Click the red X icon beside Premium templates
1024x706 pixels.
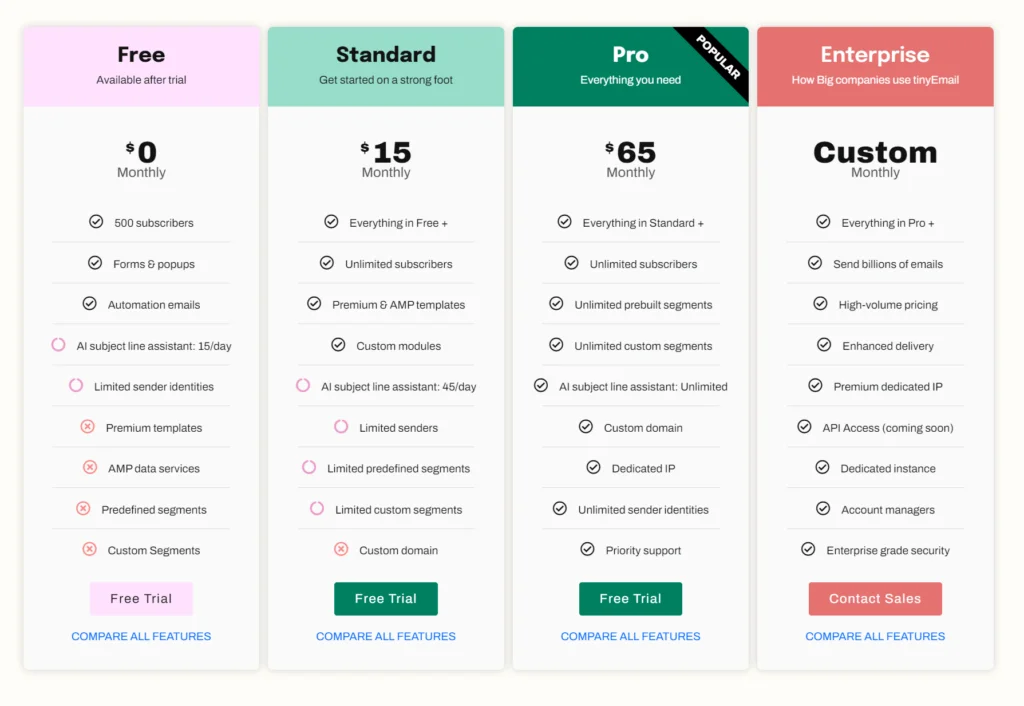pos(88,427)
